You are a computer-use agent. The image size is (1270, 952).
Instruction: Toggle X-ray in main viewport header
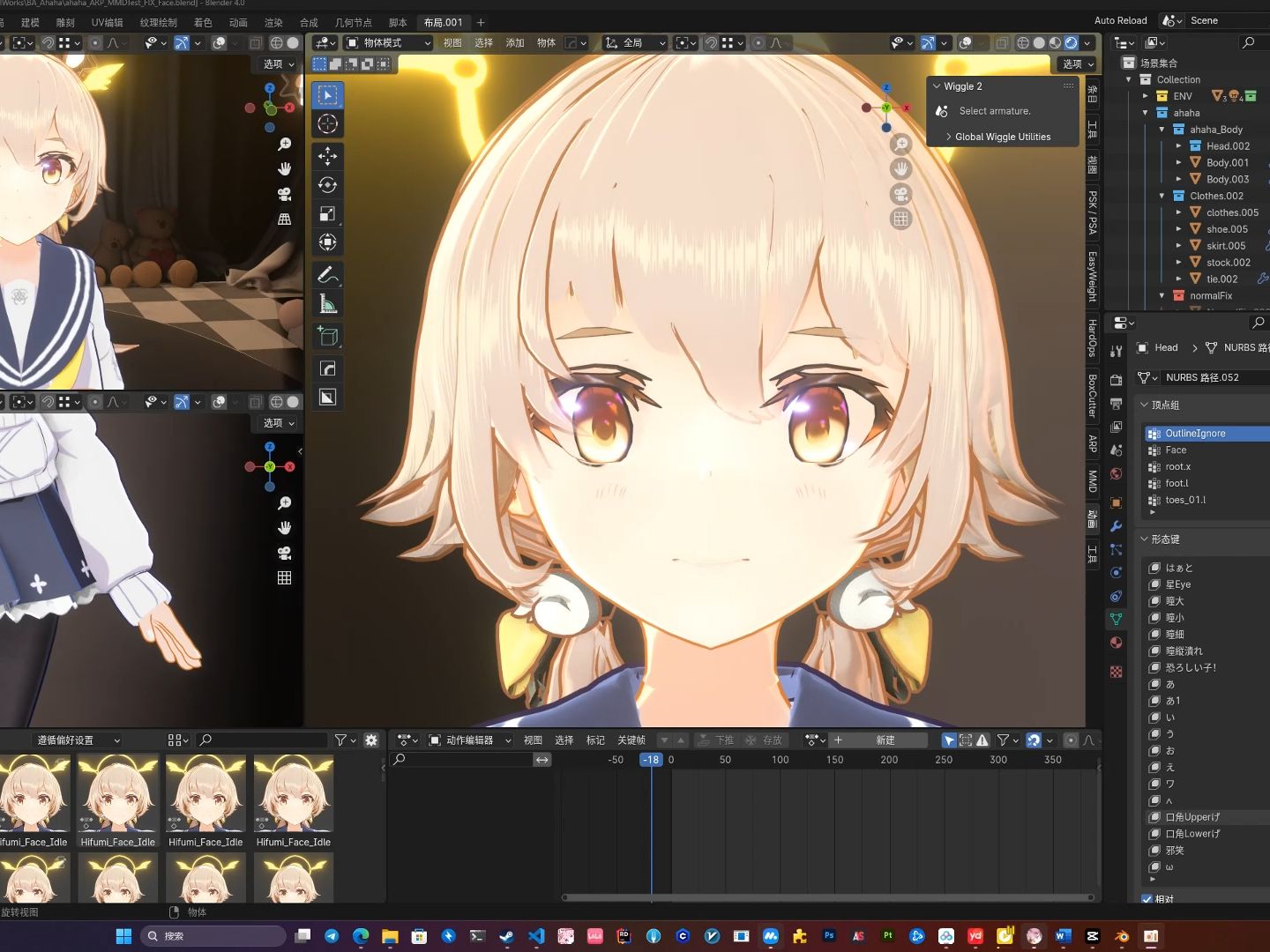click(1002, 42)
